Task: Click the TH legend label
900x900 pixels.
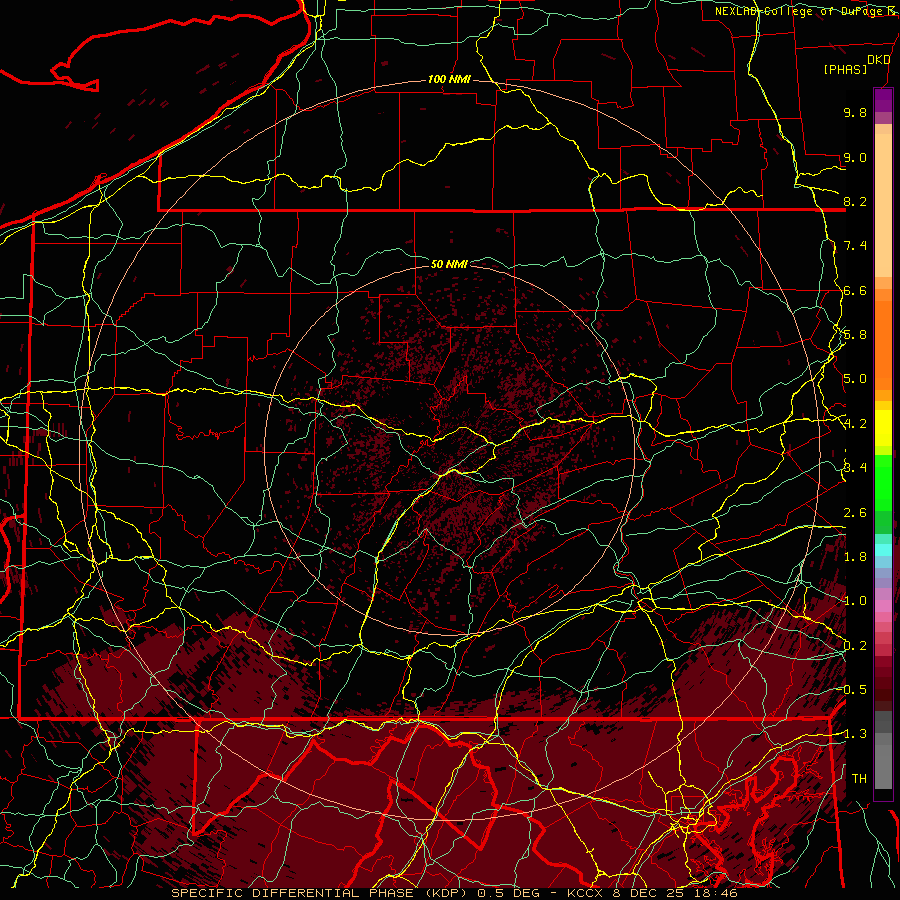Action: [859, 778]
